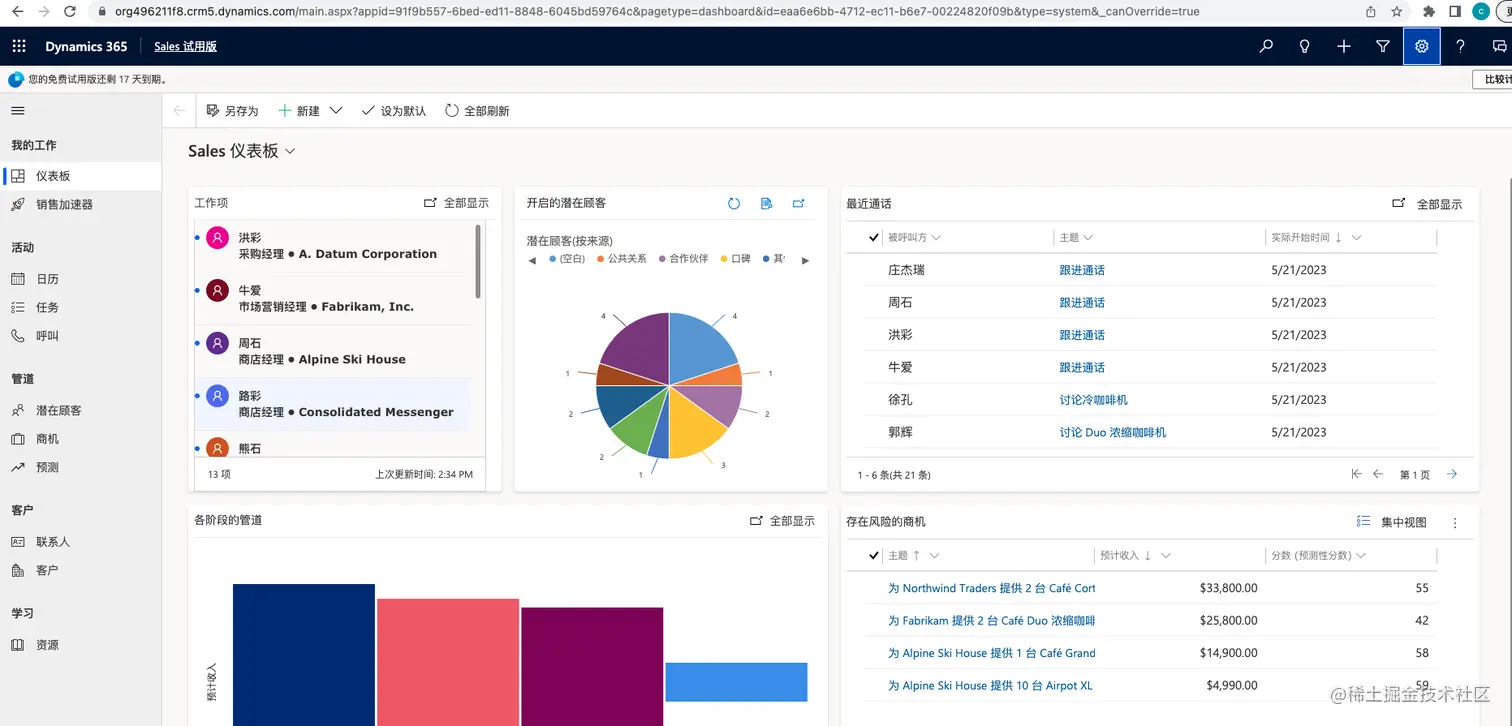This screenshot has height=726, width=1512.
Task: Click the question mark help icon
Action: [x=1461, y=46]
